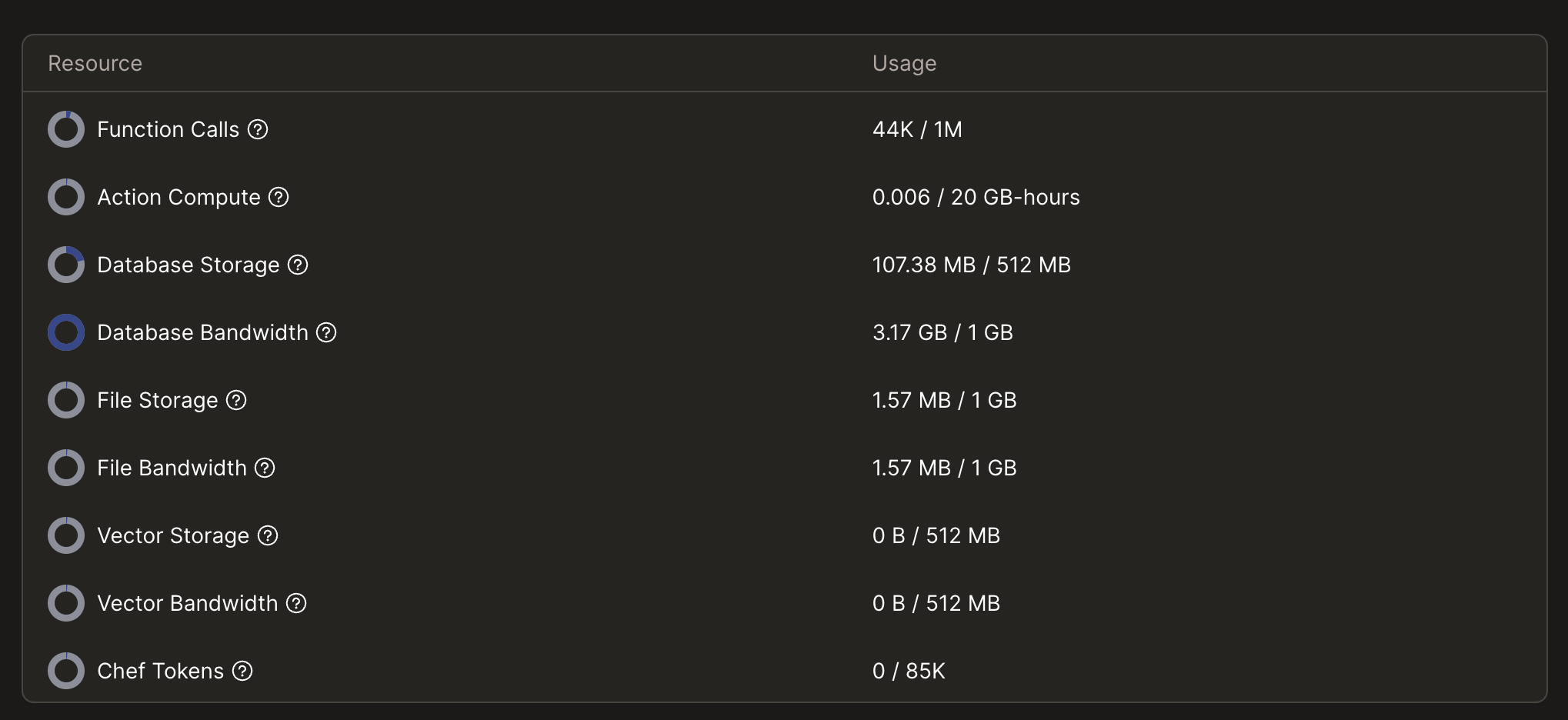Click the Database Bandwidth row label
Image resolution: width=1568 pixels, height=720 pixels.
click(202, 332)
